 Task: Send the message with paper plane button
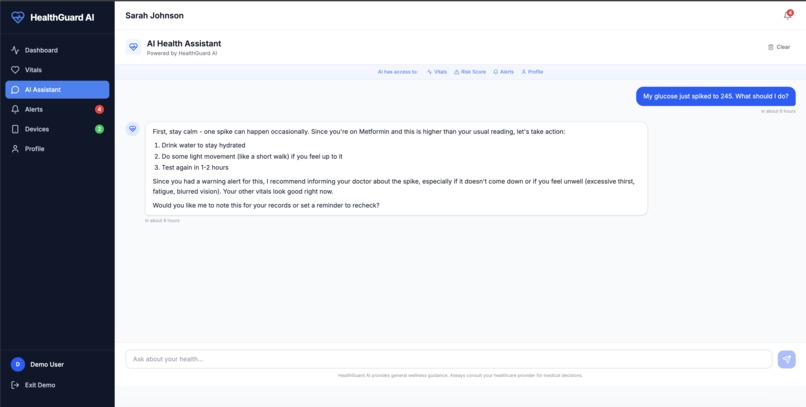click(786, 359)
